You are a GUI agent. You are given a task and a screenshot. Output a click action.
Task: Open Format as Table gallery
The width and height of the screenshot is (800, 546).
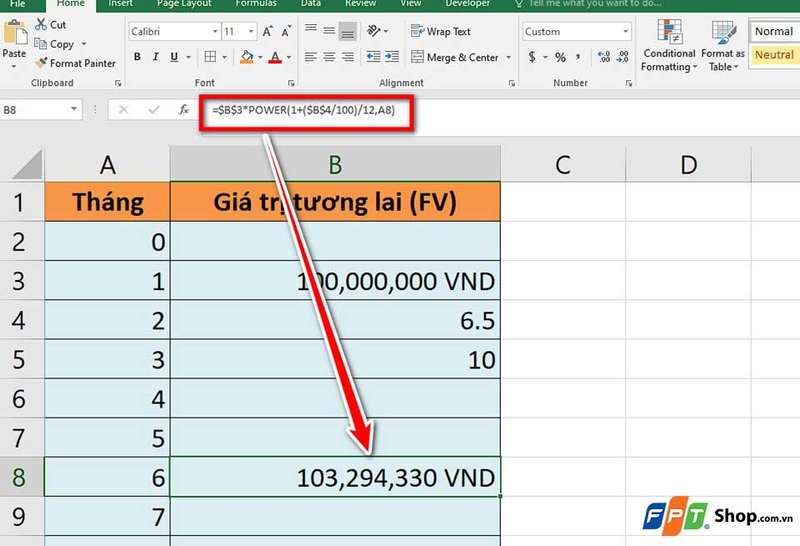click(x=723, y=45)
